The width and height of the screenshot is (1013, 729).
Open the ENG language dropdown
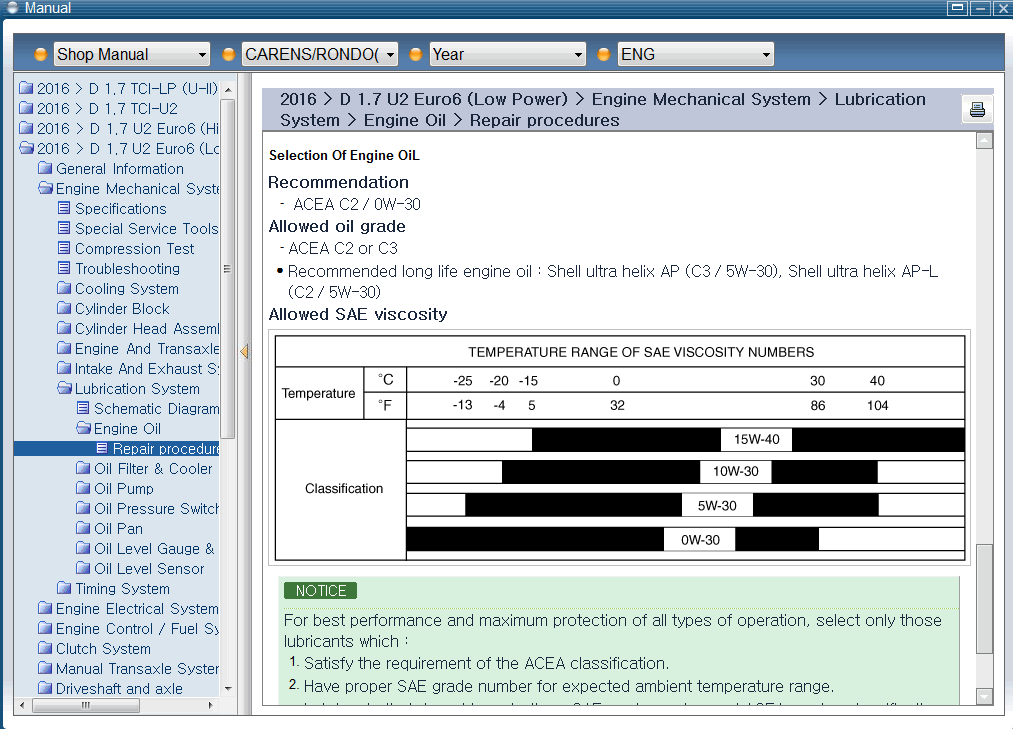(696, 54)
